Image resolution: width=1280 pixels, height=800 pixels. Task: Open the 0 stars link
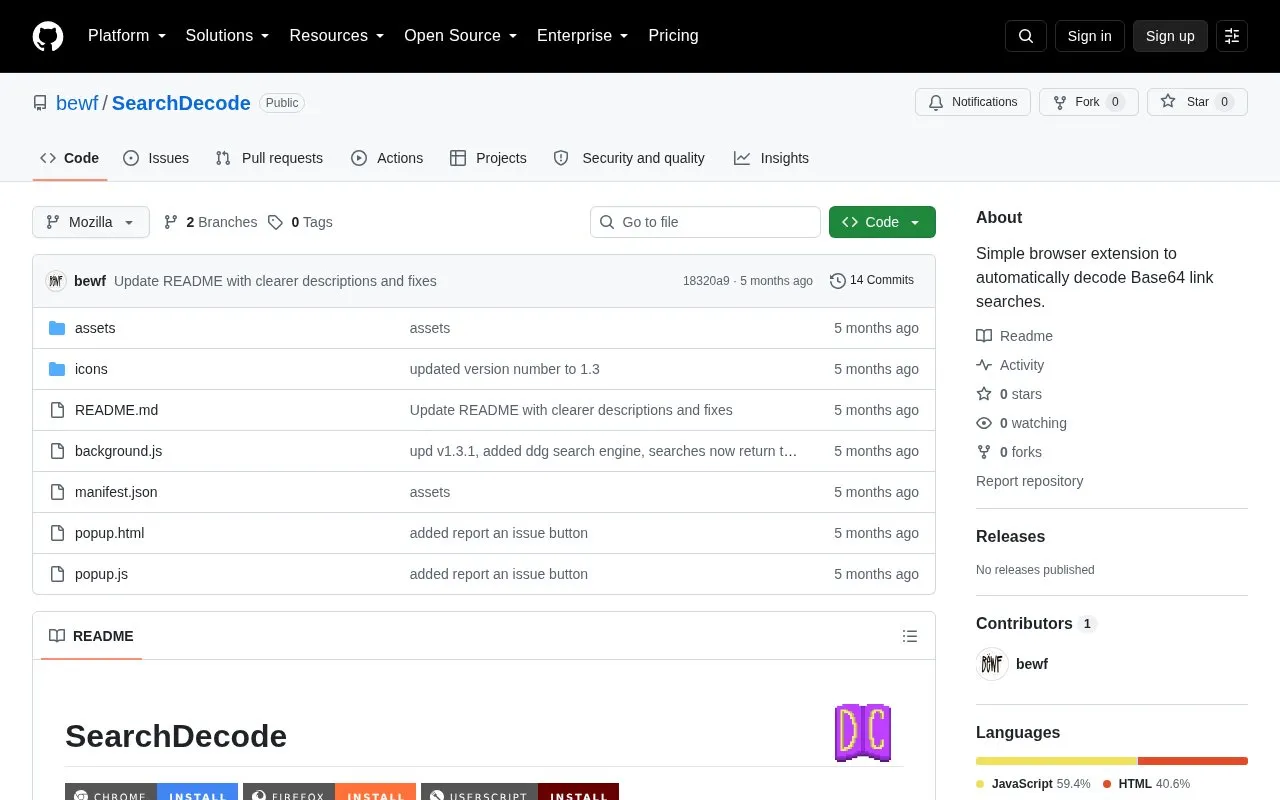[1009, 394]
